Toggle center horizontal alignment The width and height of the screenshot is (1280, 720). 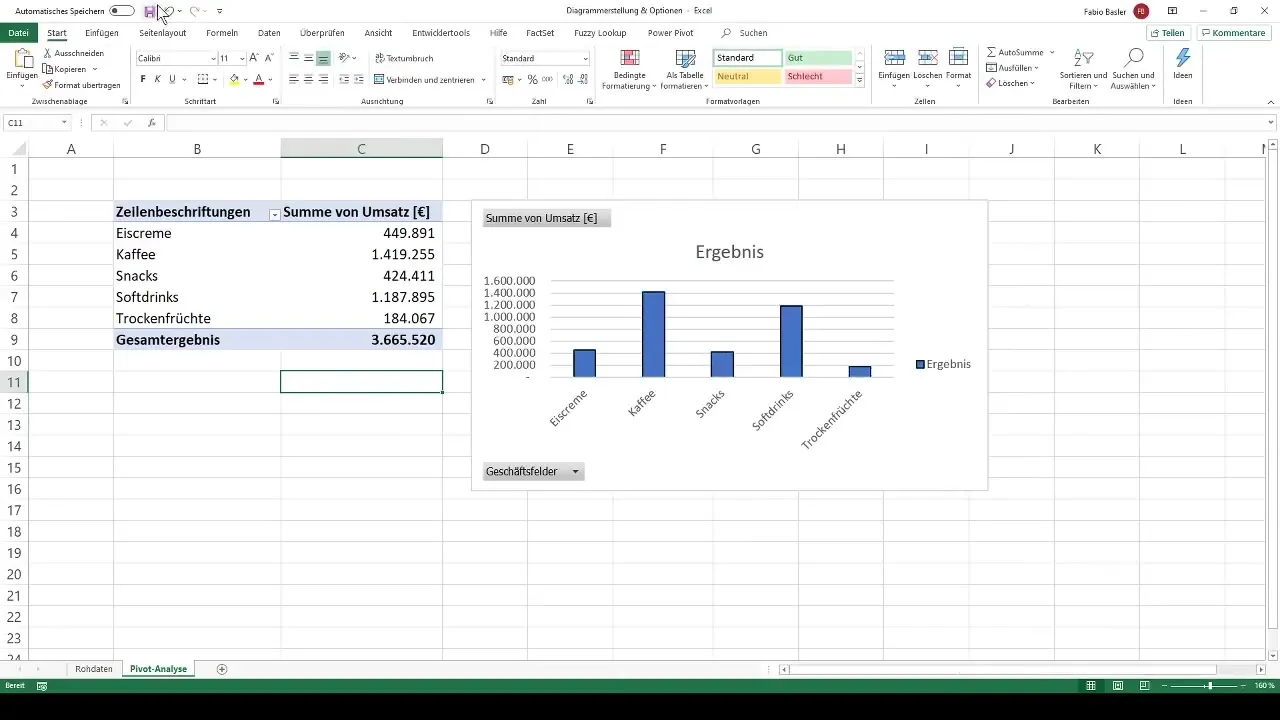[x=309, y=79]
